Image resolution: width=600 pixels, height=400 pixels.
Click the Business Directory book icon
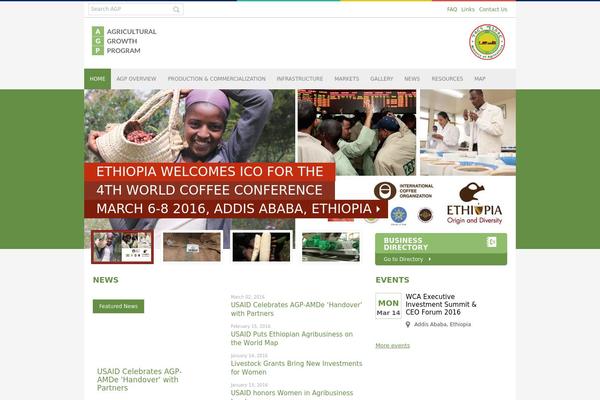[491, 242]
